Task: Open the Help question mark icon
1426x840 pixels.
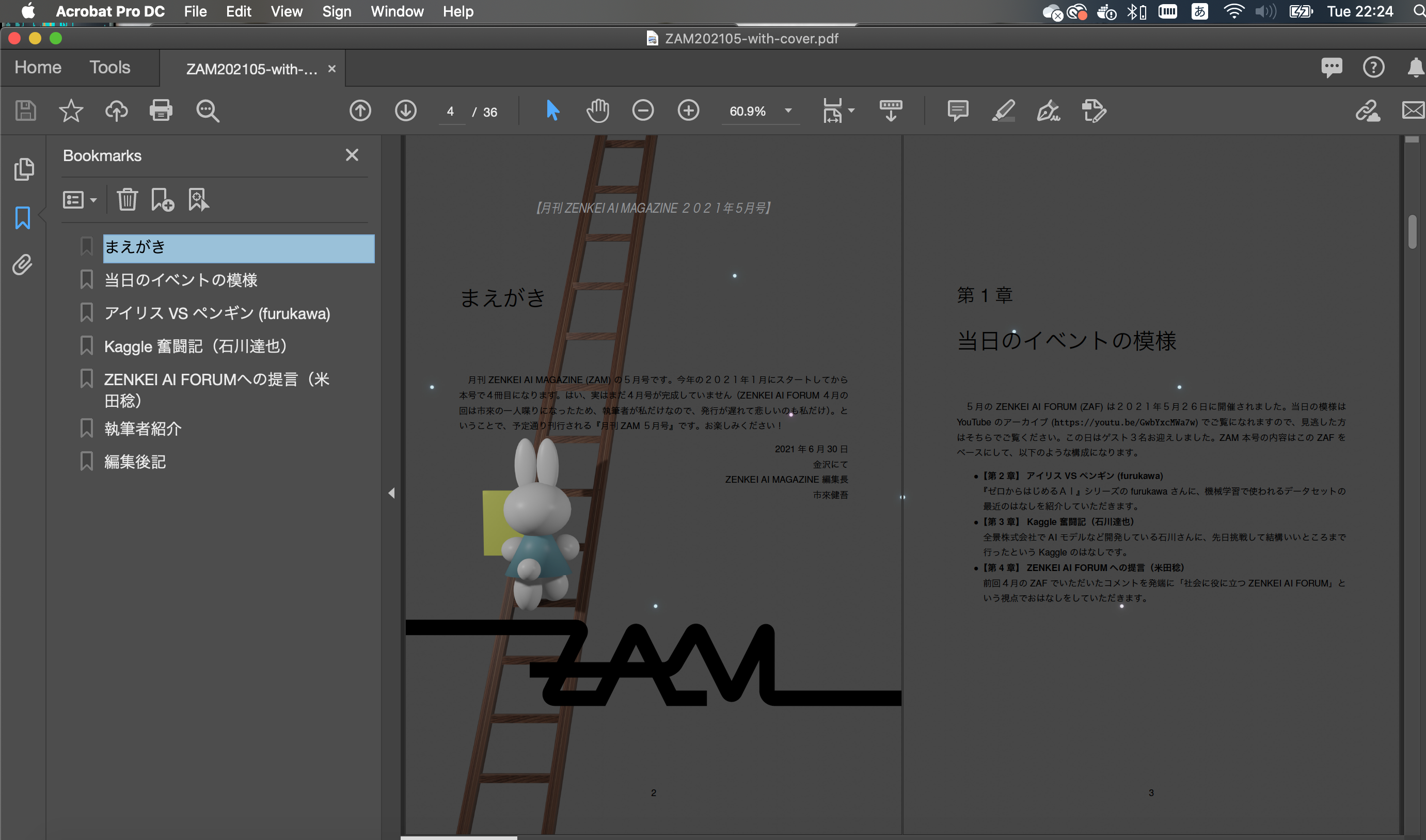Action: tap(1373, 67)
